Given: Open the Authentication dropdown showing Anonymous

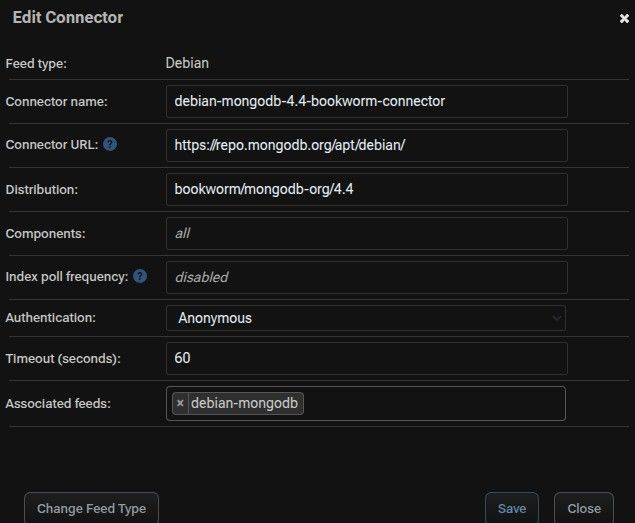Looking at the screenshot, I should coord(366,318).
